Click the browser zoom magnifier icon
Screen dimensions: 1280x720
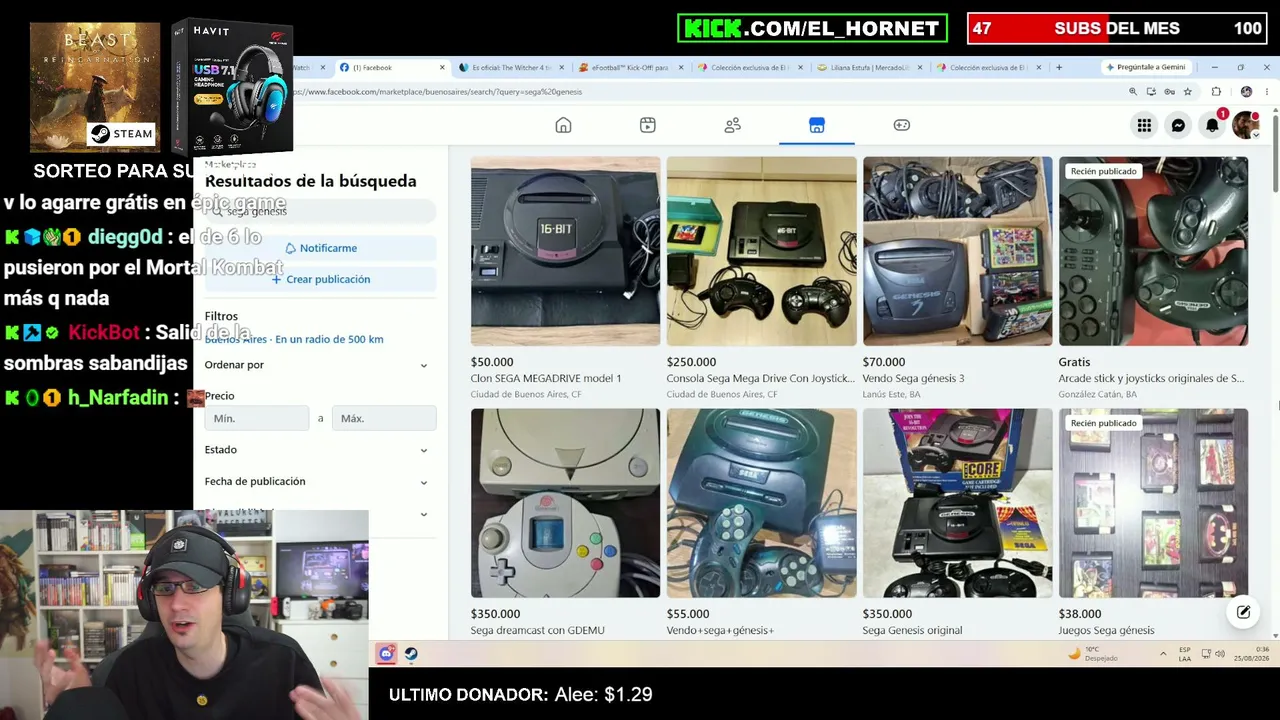click(1133, 92)
